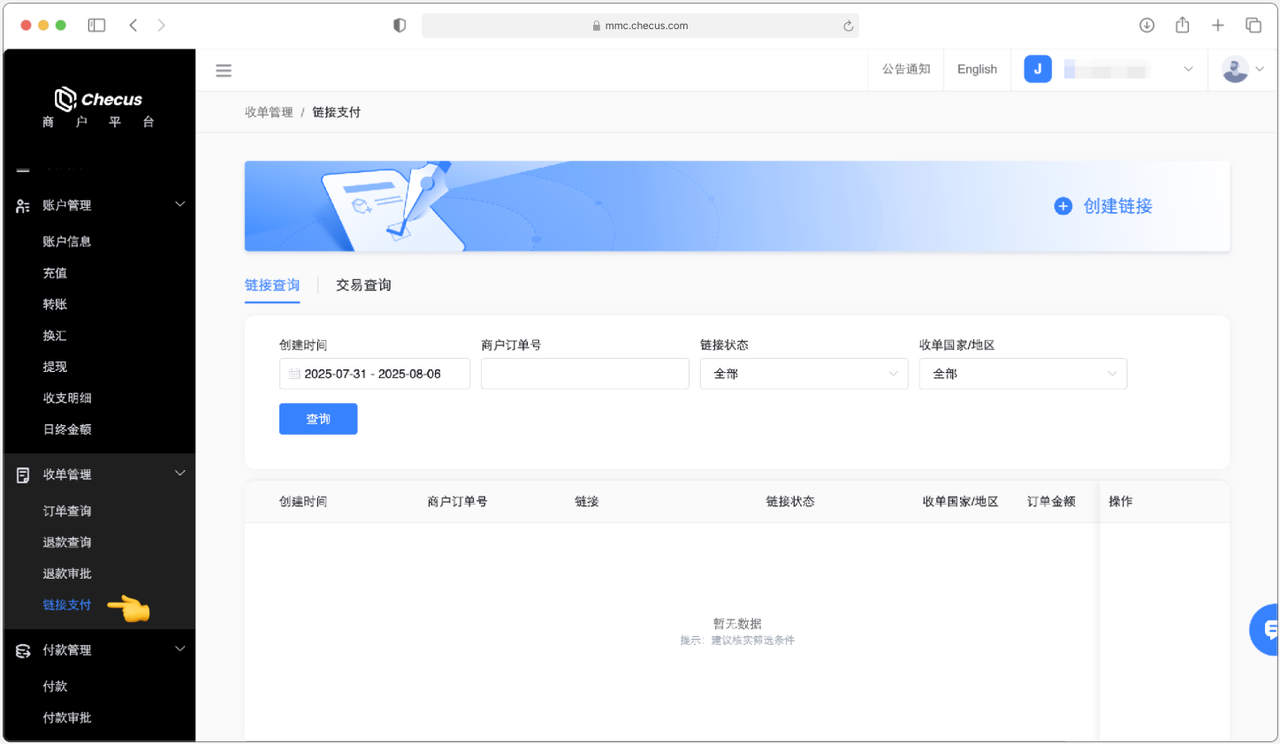Open the 创建时间 date range picker
This screenshot has height=744, width=1280.
[374, 374]
